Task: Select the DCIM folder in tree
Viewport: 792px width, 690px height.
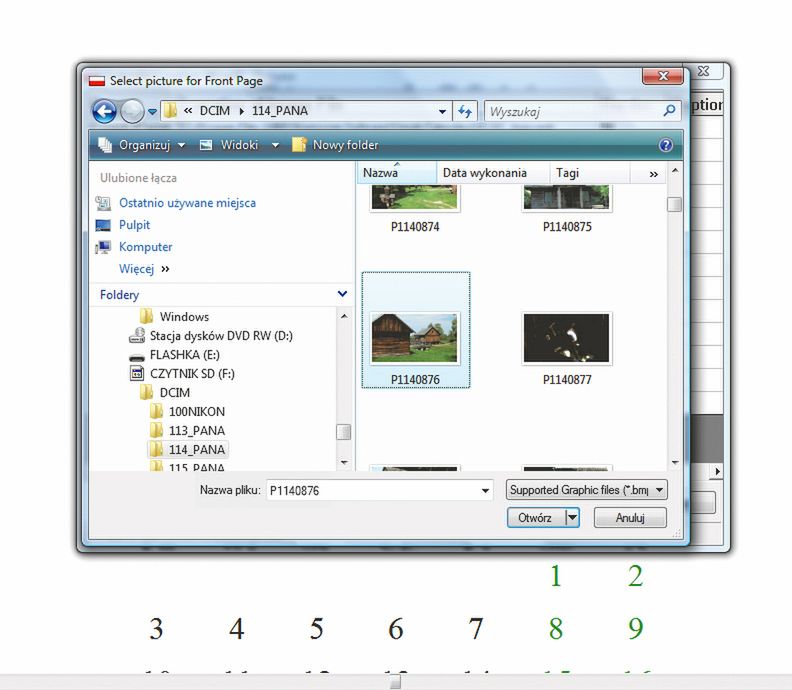Action: click(175, 392)
